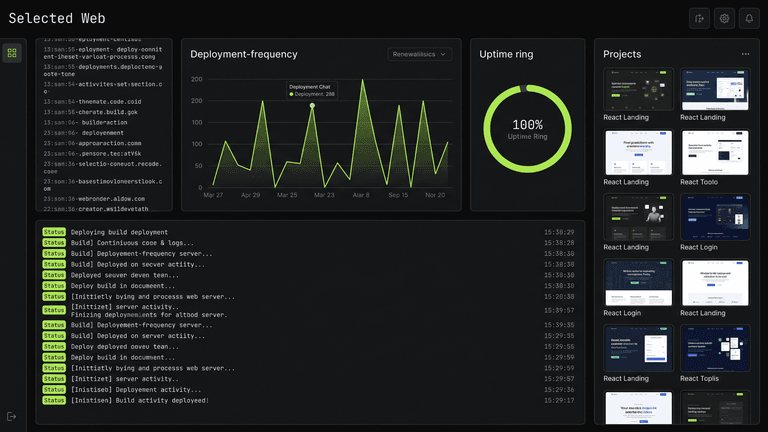Click the Deployment Chat tooltip on chart

(312, 90)
